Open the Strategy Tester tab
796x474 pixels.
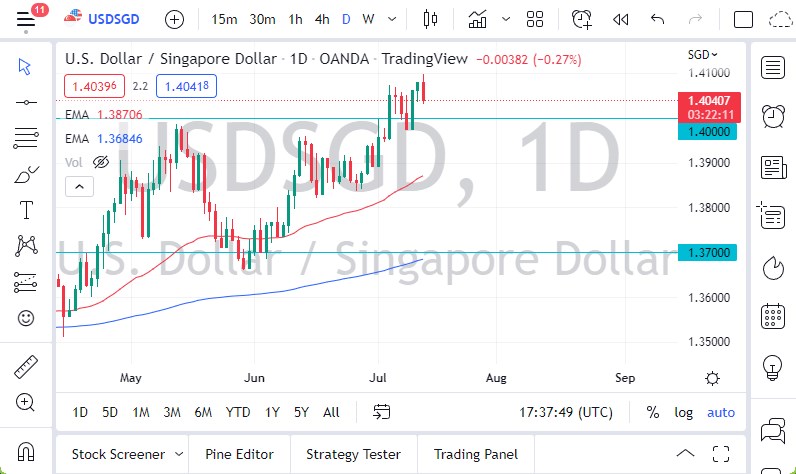click(353, 454)
